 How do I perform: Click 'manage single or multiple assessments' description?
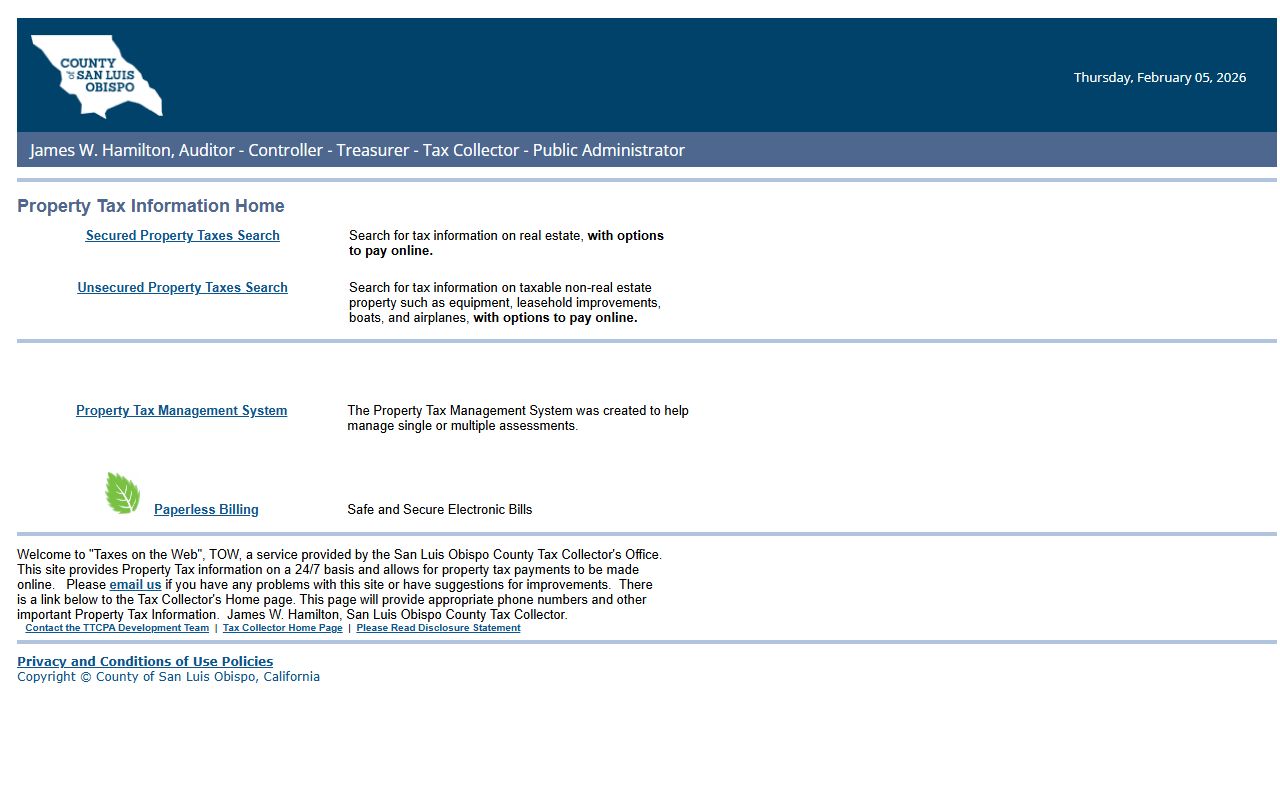pyautogui.click(x=462, y=426)
